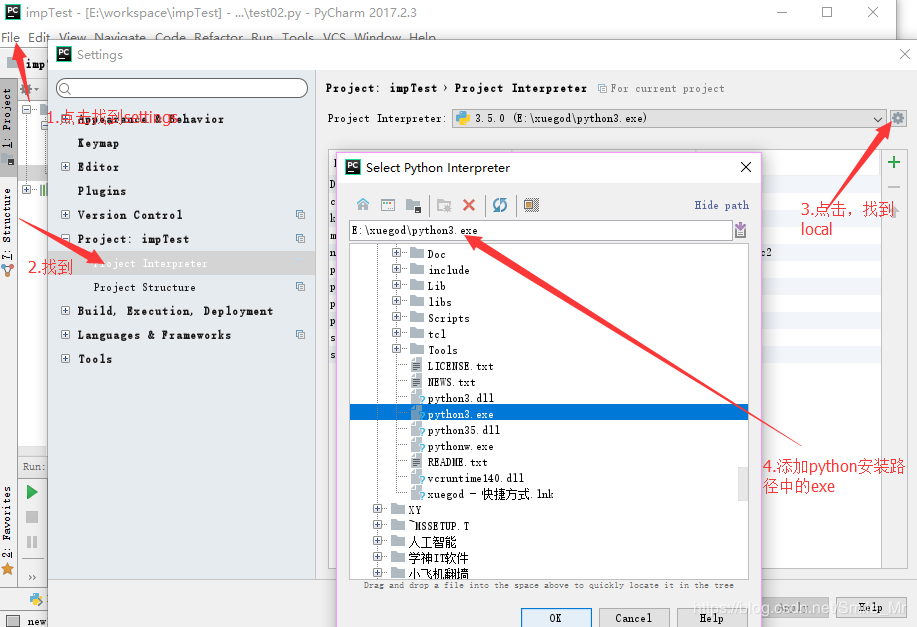Close the Select Python Interpreter dialog

click(x=746, y=167)
